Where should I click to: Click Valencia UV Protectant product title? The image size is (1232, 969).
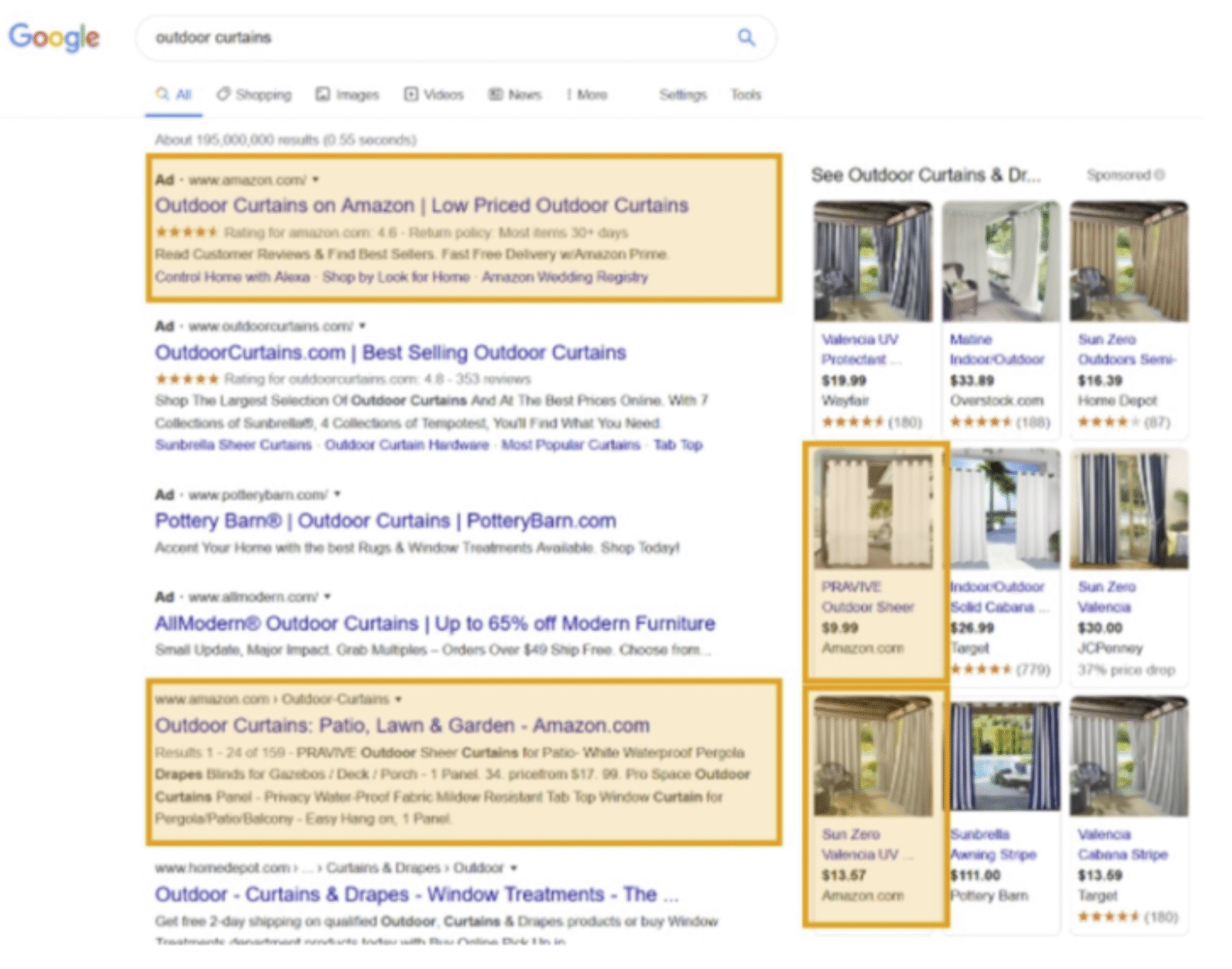pyautogui.click(x=861, y=349)
